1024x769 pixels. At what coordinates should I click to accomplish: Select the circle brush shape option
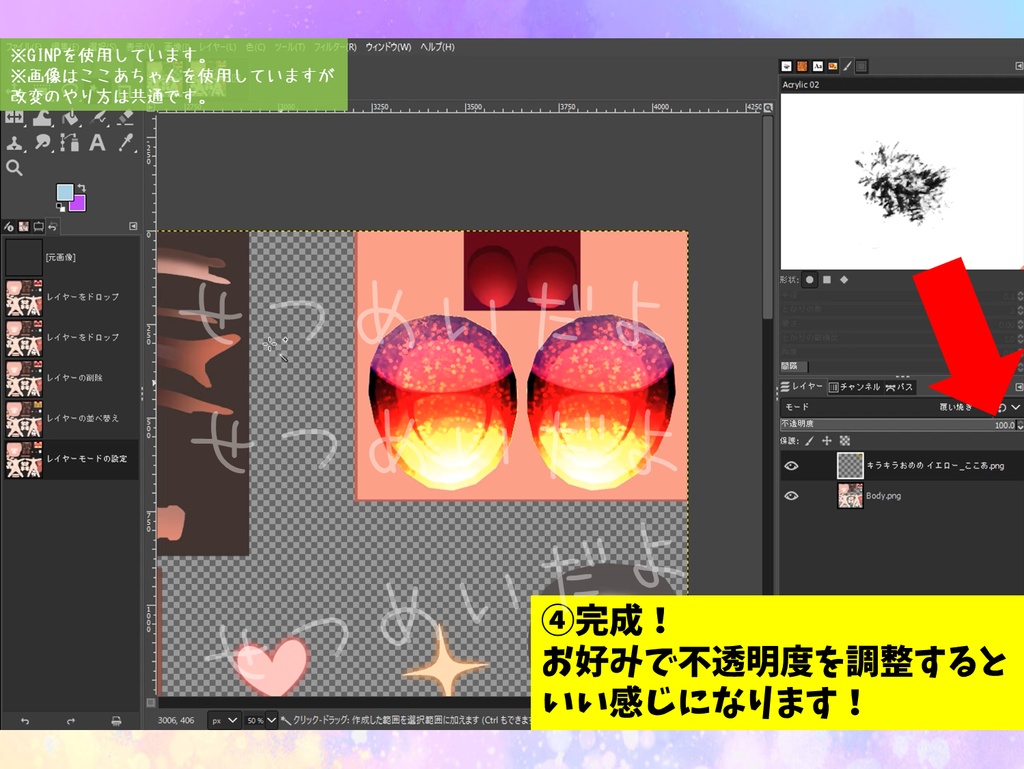coord(809,280)
